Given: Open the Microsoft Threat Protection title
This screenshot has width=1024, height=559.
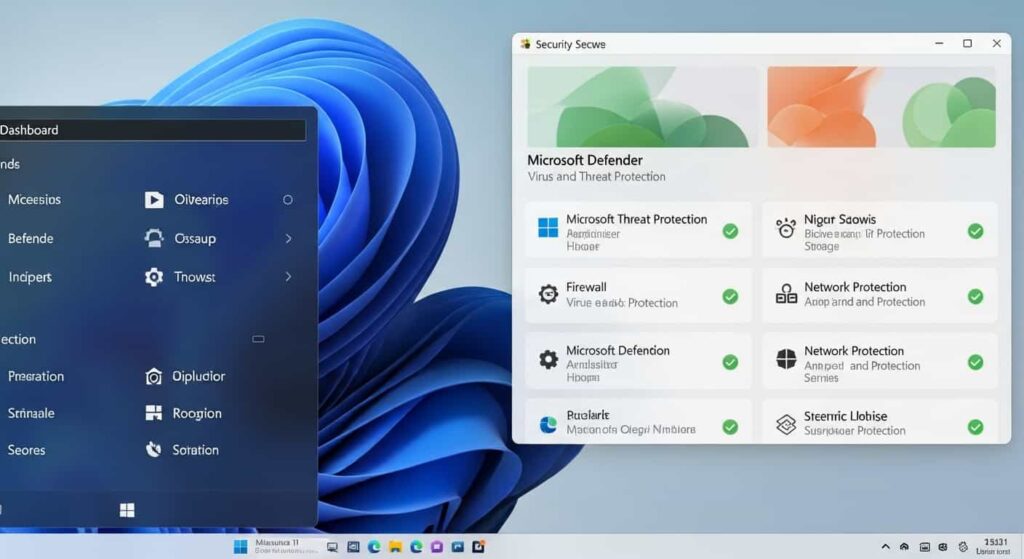Looking at the screenshot, I should (637, 219).
